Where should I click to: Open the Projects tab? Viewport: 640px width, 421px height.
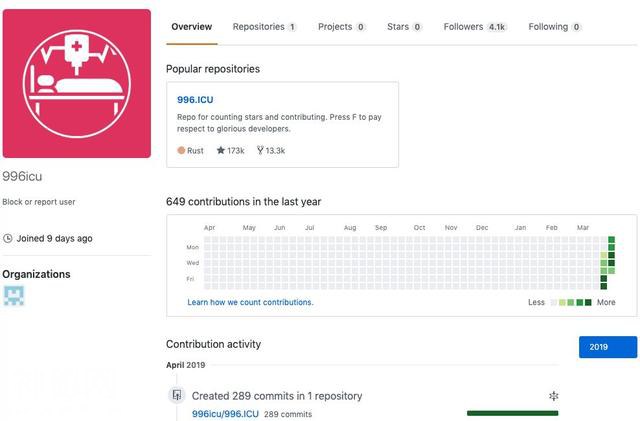tap(341, 27)
